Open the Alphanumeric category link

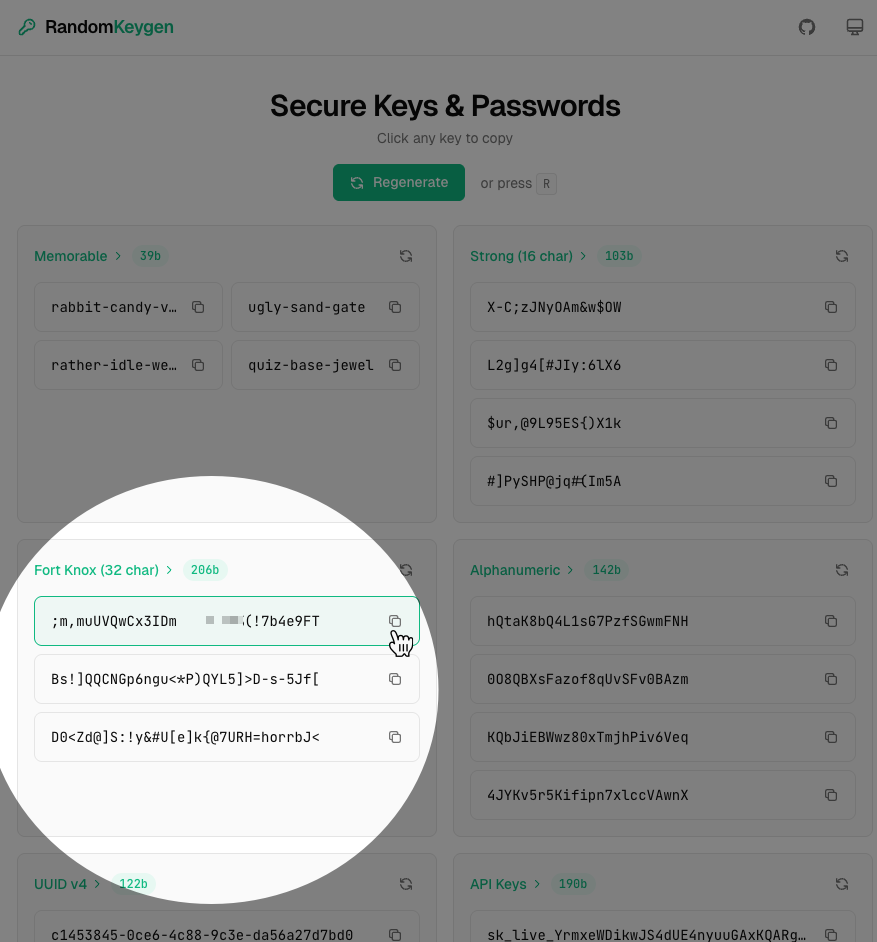515,570
